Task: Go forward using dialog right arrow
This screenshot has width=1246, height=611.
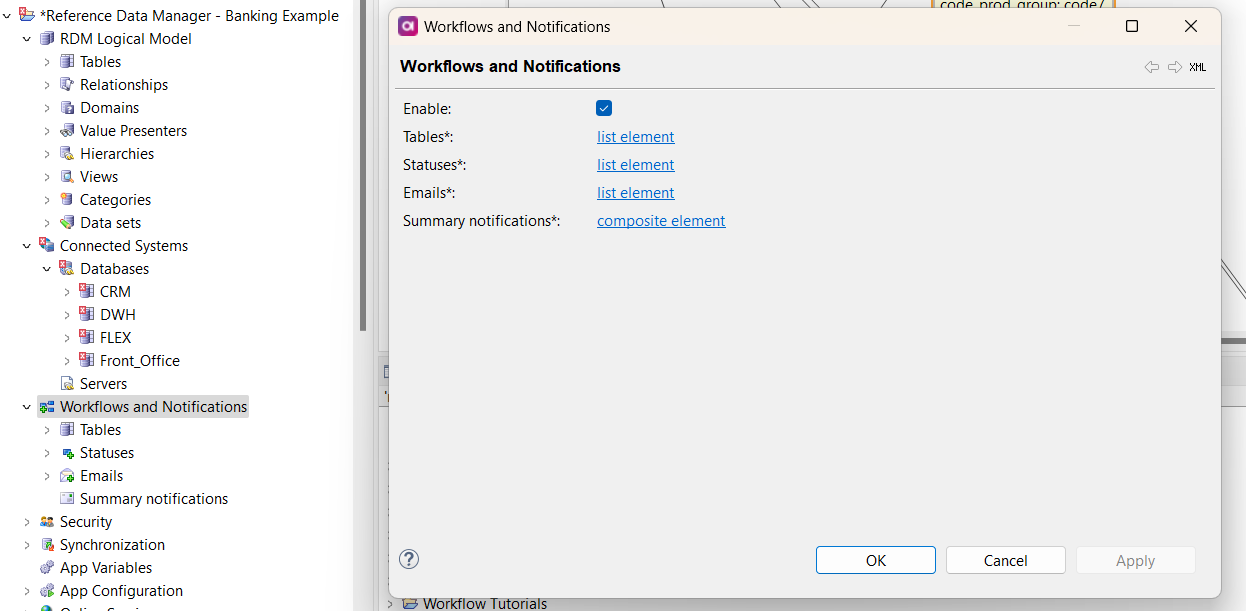Action: [x=1175, y=67]
